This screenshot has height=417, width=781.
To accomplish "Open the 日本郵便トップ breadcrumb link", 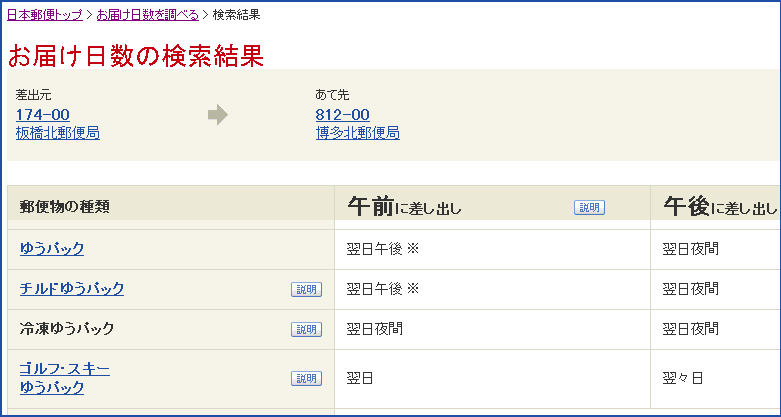I will pos(45,15).
